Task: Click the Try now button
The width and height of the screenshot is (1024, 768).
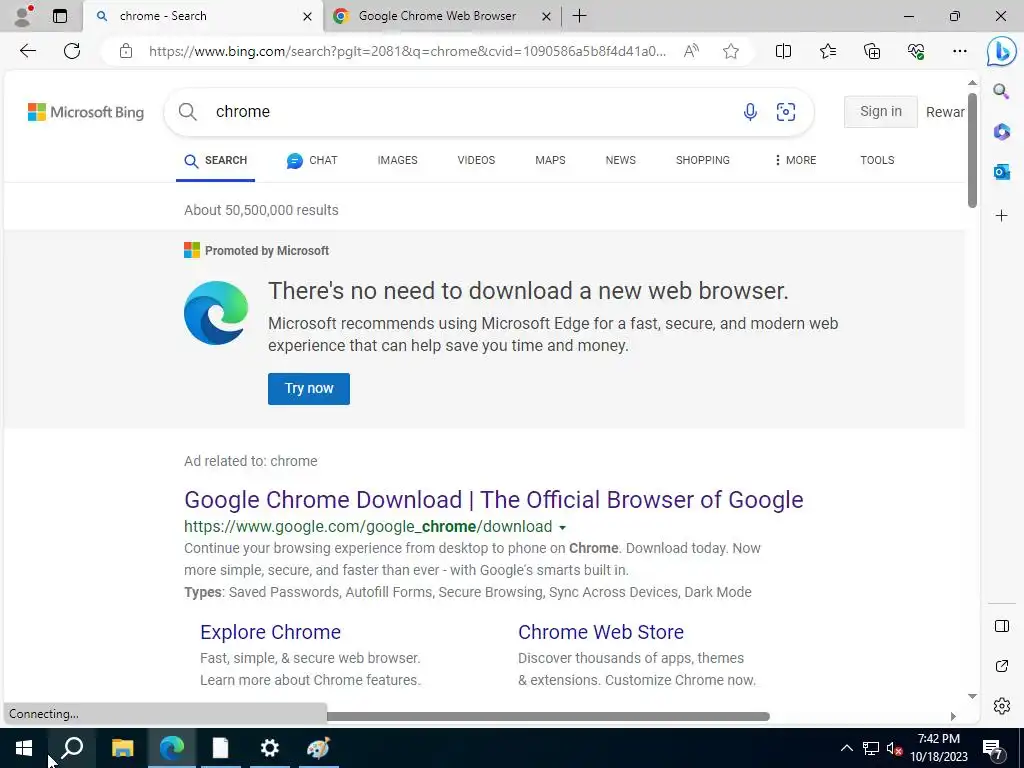Action: click(x=309, y=389)
